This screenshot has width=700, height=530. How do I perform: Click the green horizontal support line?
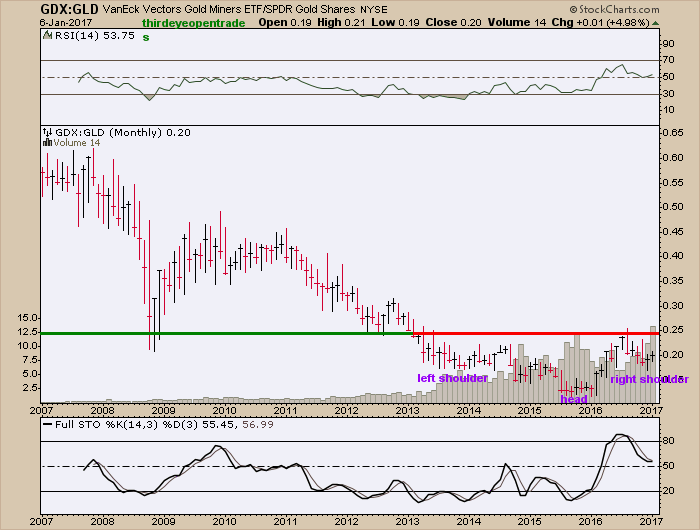tap(226, 333)
